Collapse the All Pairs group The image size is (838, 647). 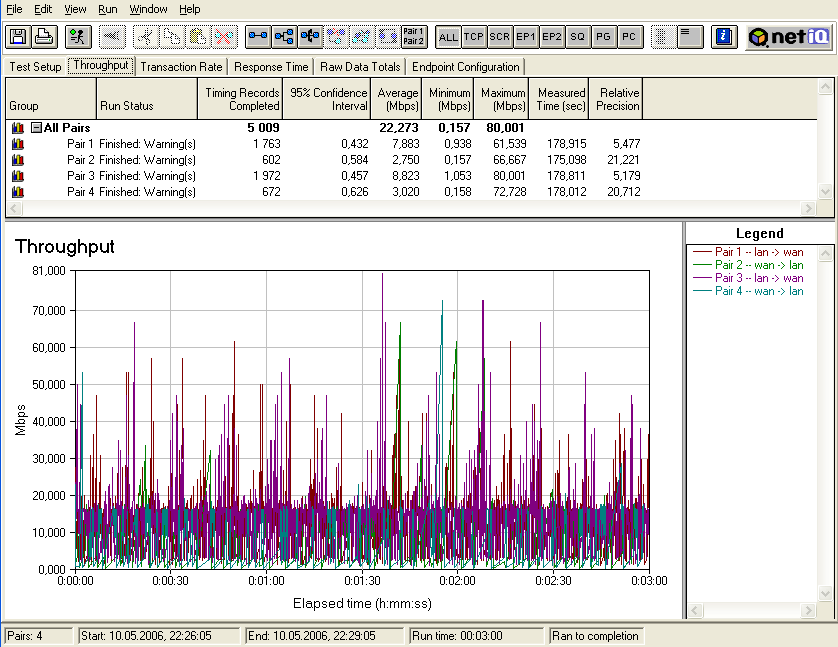click(36, 128)
